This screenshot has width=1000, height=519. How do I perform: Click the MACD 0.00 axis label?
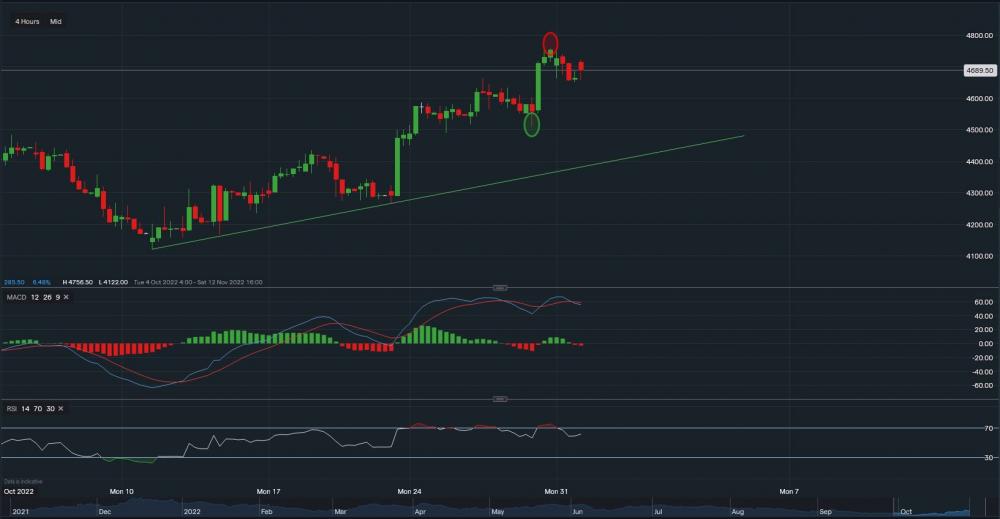click(985, 344)
